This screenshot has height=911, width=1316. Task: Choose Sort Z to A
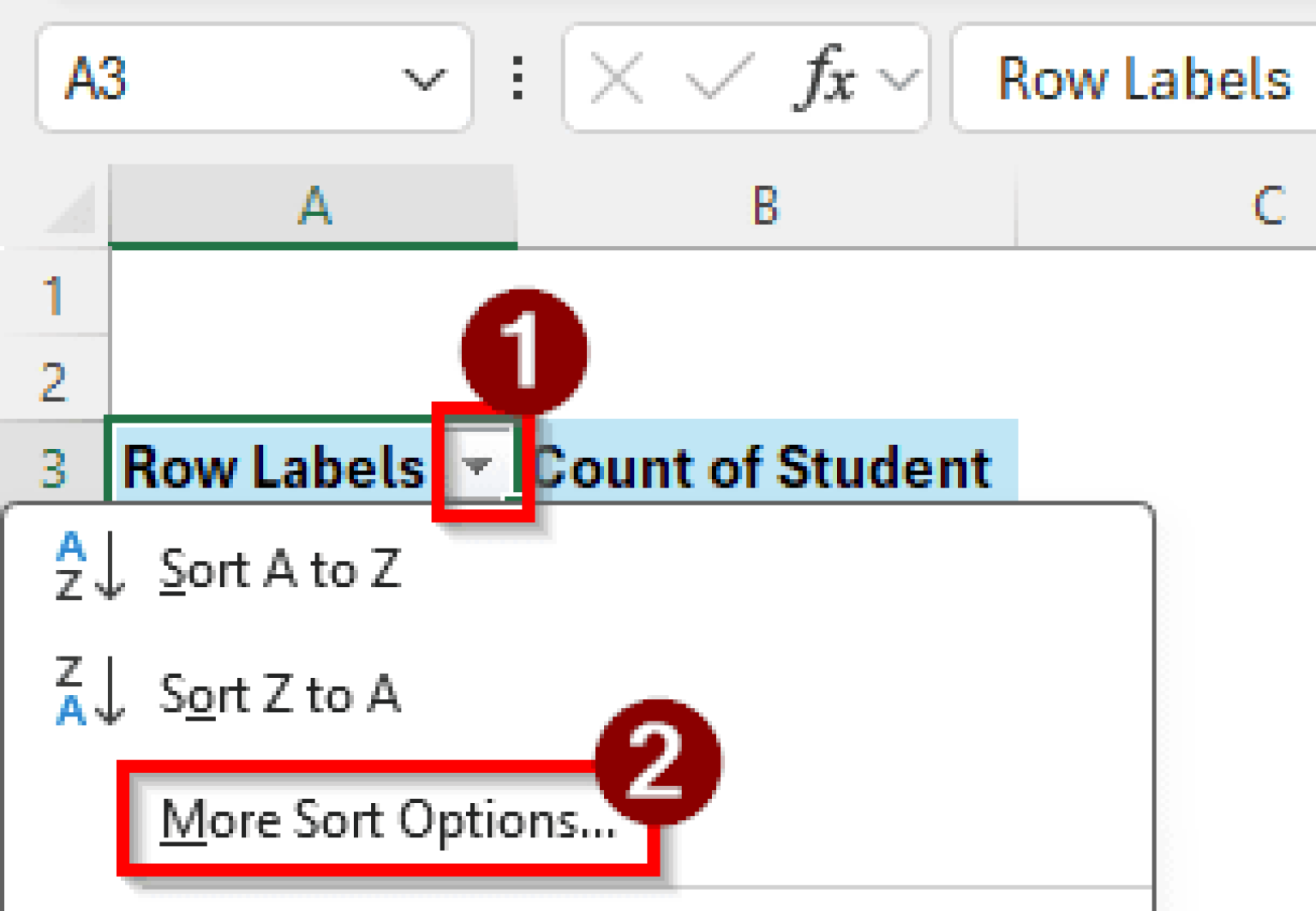click(x=279, y=694)
